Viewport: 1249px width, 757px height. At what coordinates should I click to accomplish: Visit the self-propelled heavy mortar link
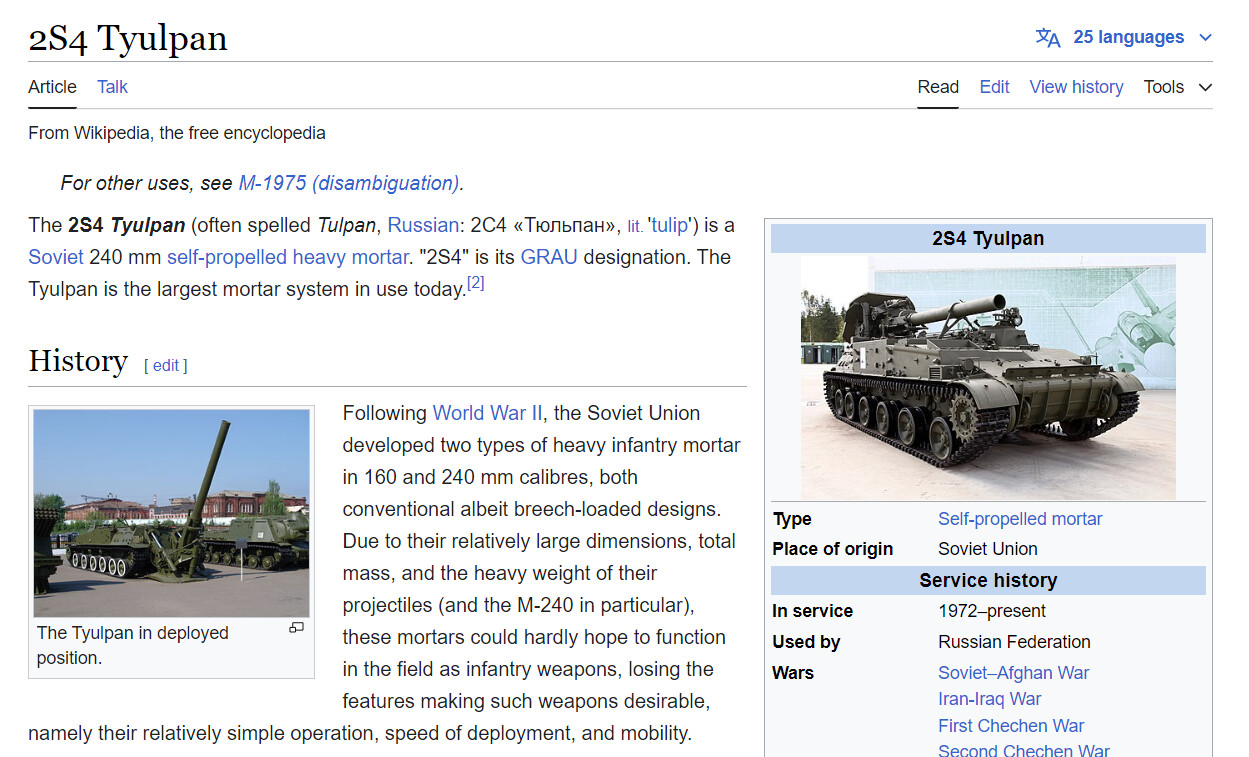click(287, 257)
